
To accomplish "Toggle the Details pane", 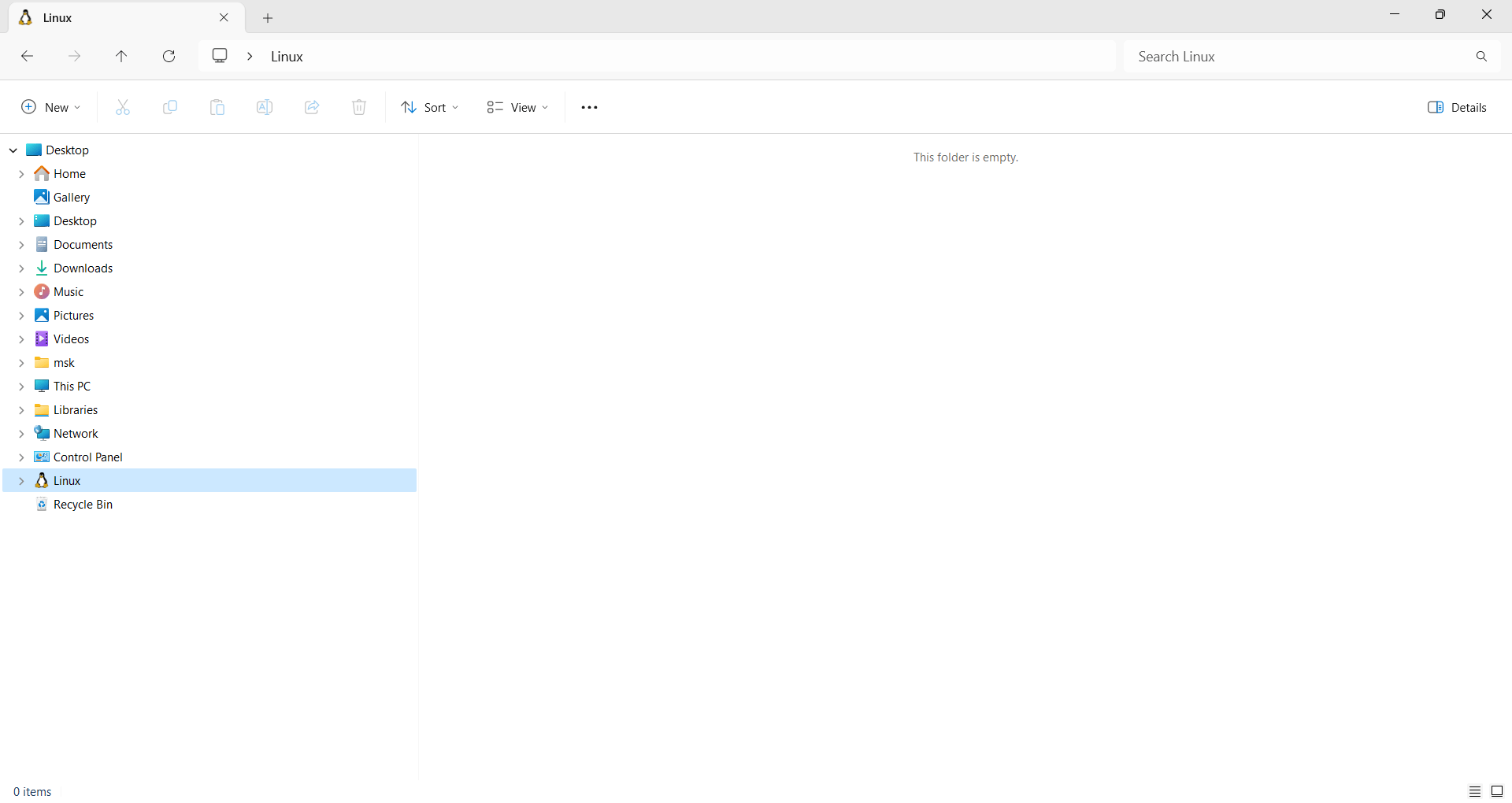I will (1458, 107).
